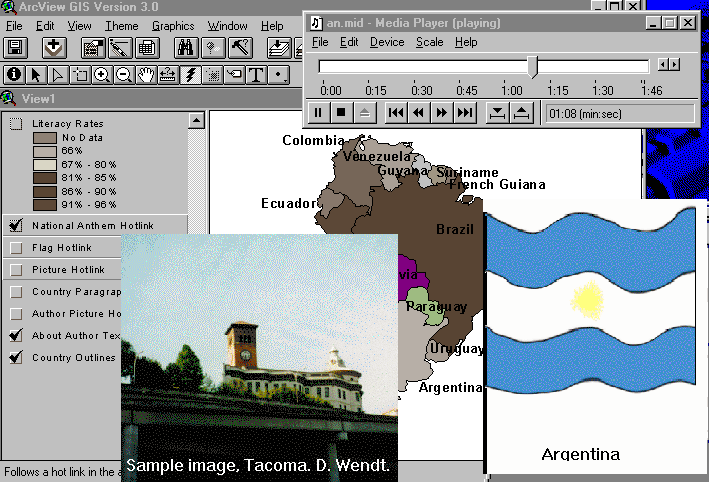709x482 pixels.
Task: Click the Brazil label on the map
Action: [455, 229]
